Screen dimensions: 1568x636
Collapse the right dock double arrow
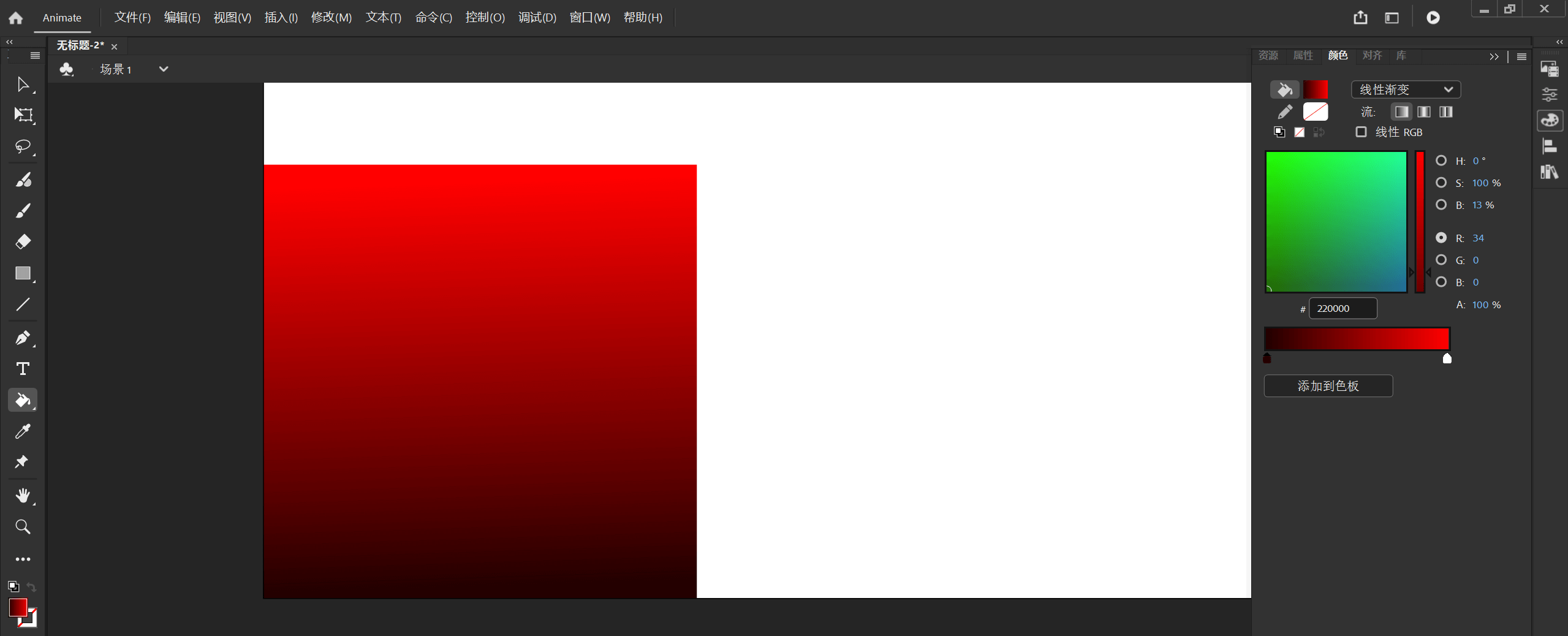pyautogui.click(x=1559, y=42)
